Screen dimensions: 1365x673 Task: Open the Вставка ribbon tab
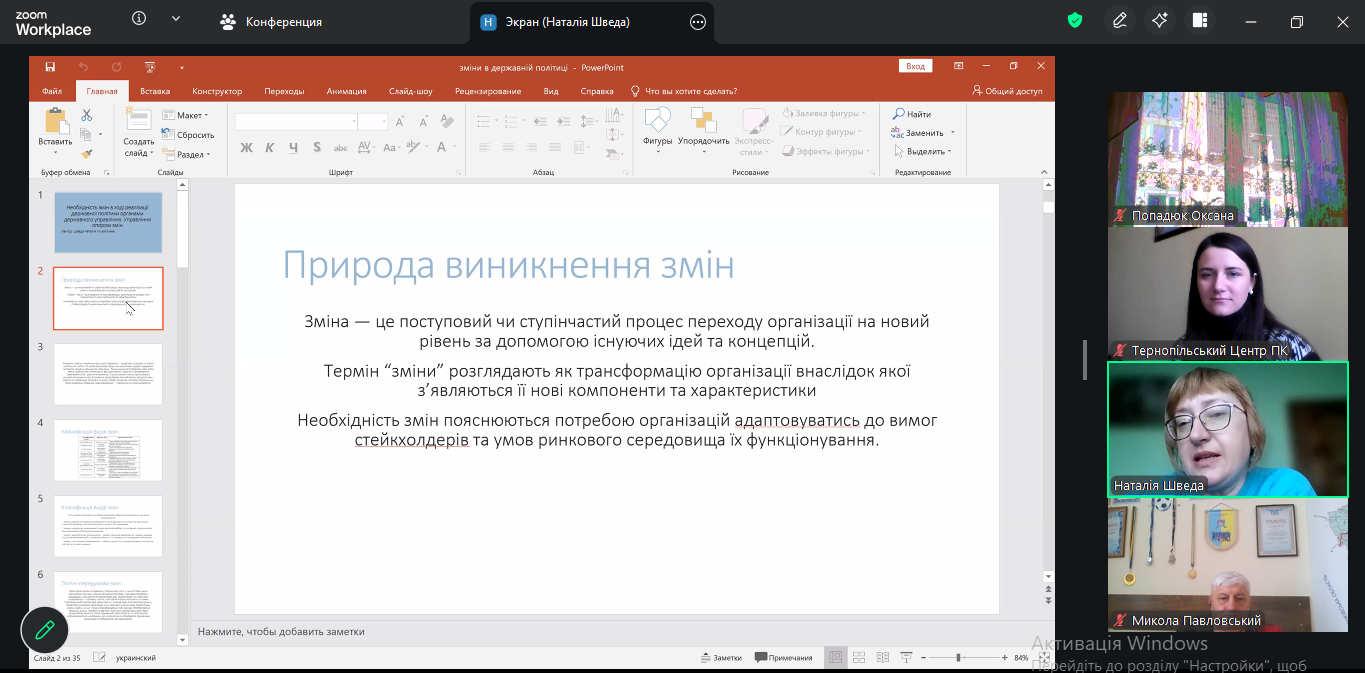(155, 91)
